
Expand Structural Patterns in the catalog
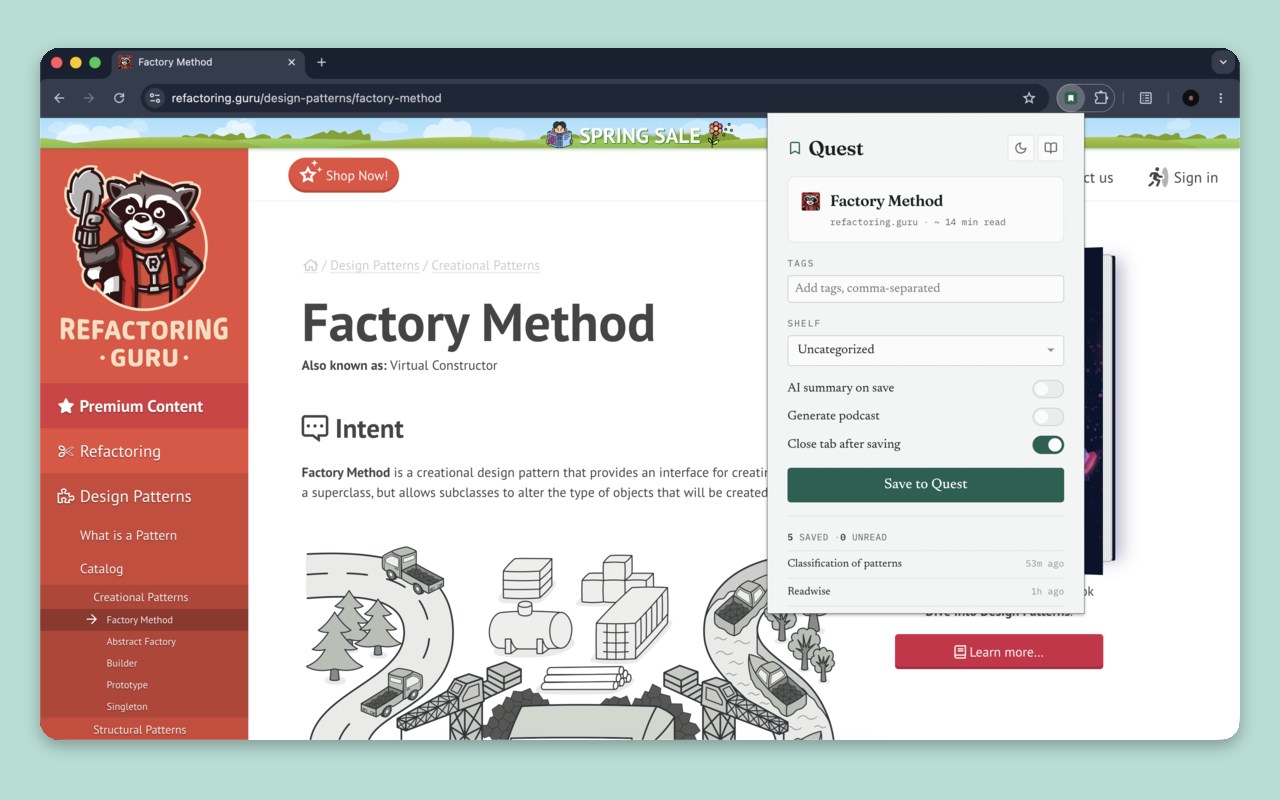(x=144, y=730)
